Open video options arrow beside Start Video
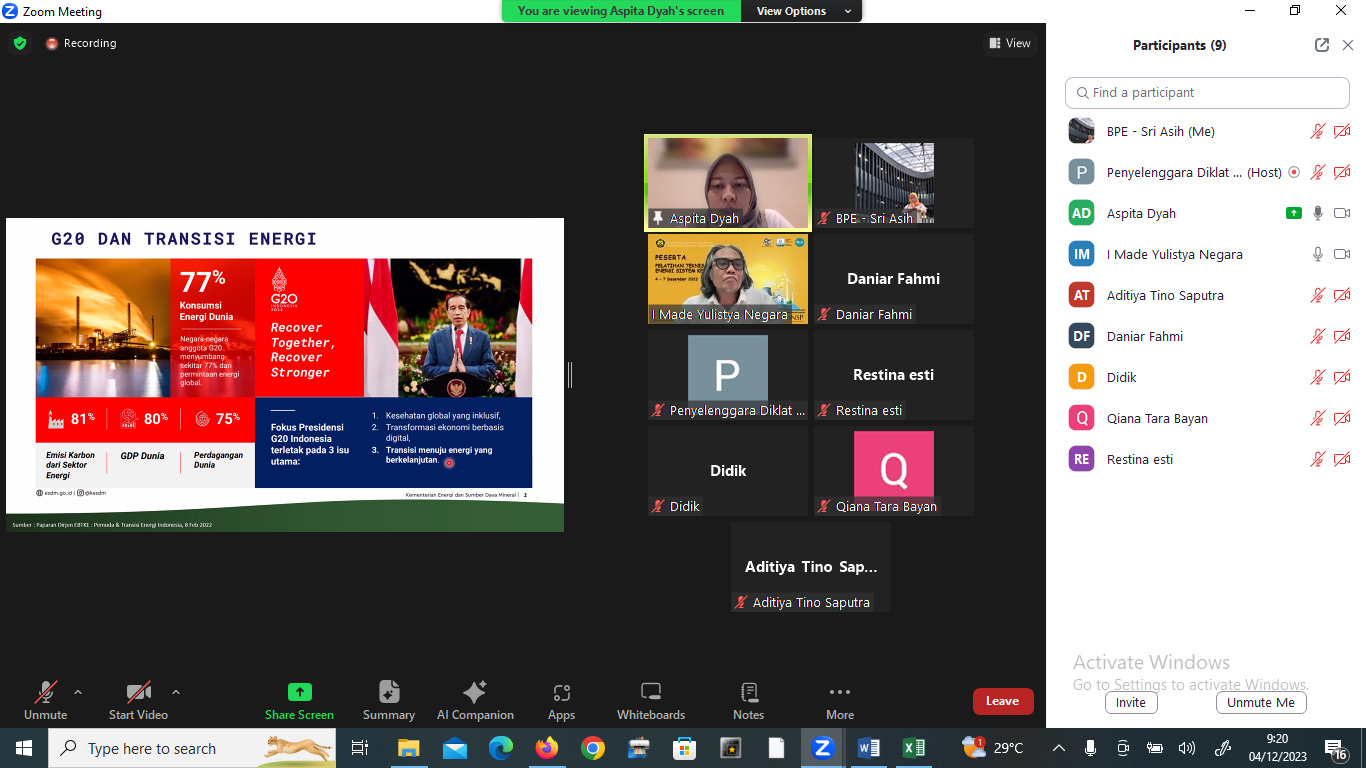1366x768 pixels. click(176, 691)
